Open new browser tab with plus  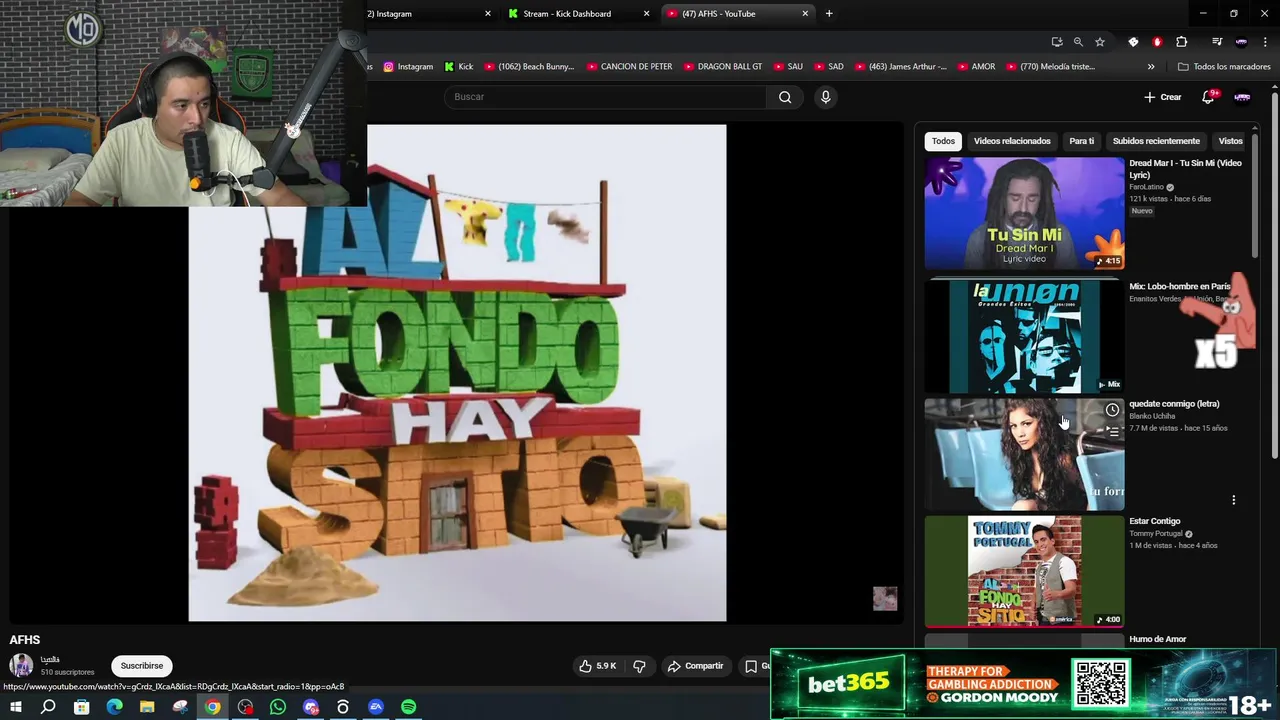829,14
